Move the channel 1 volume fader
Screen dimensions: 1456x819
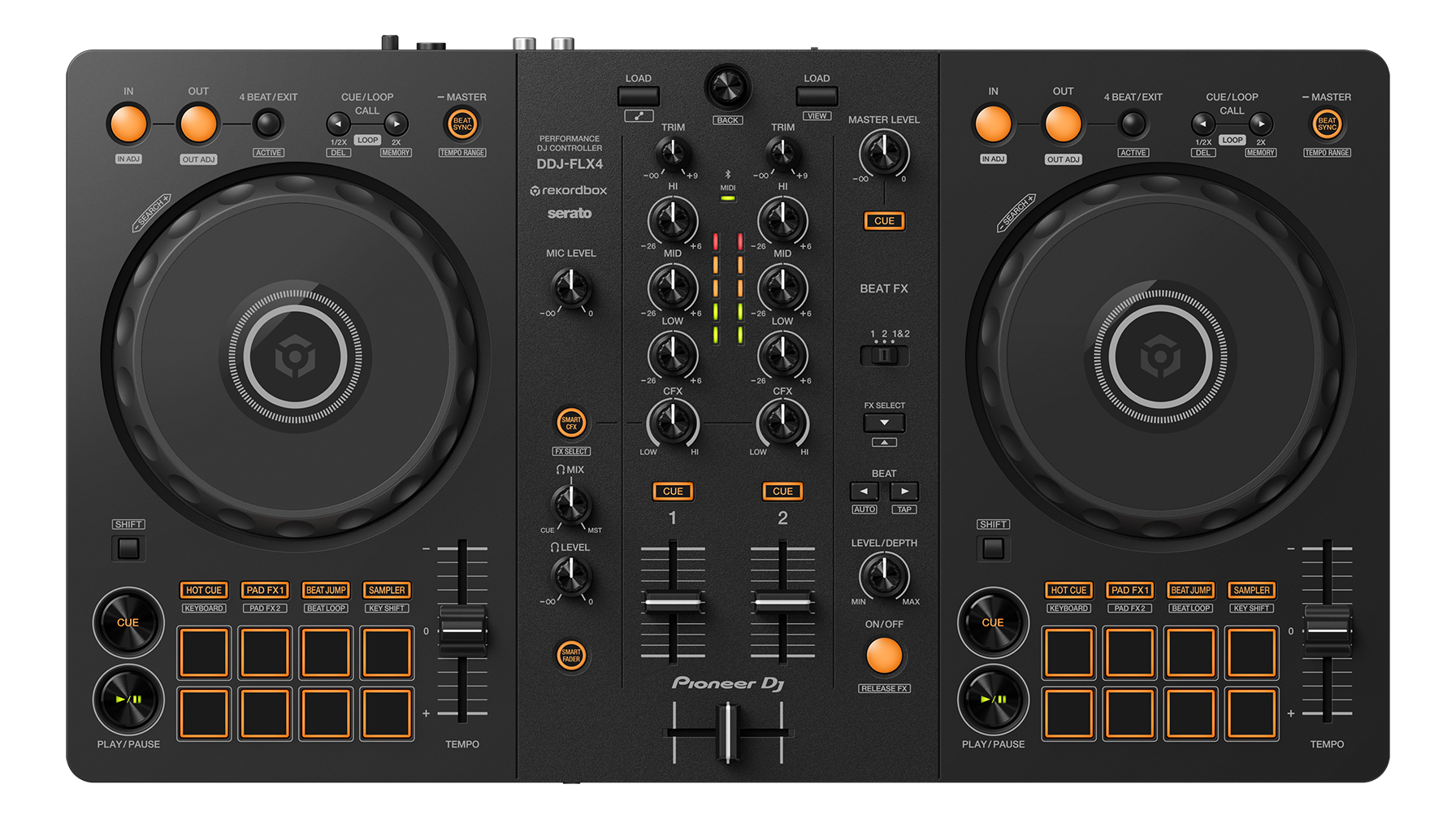(x=673, y=603)
